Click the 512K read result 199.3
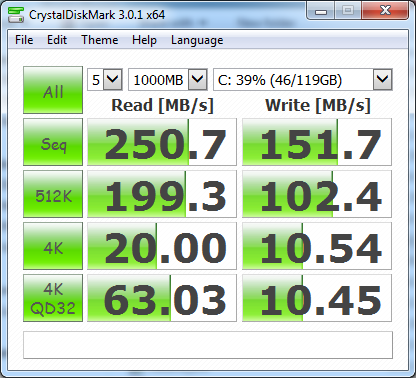Image resolution: width=416 pixels, height=378 pixels. coord(162,194)
